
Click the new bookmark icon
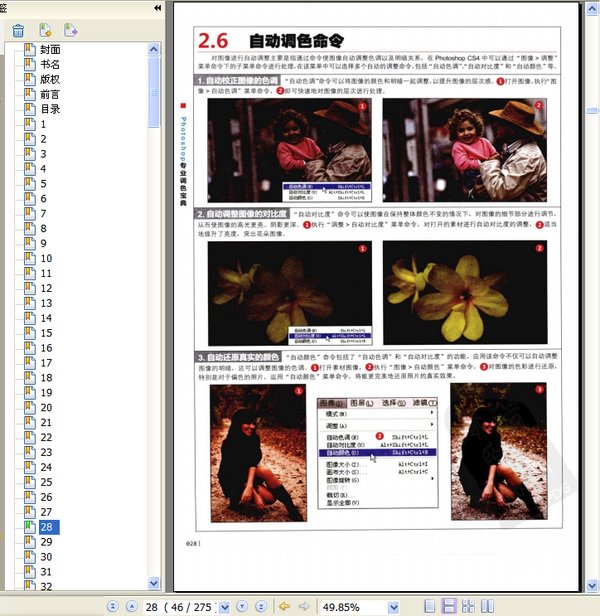click(x=45, y=31)
